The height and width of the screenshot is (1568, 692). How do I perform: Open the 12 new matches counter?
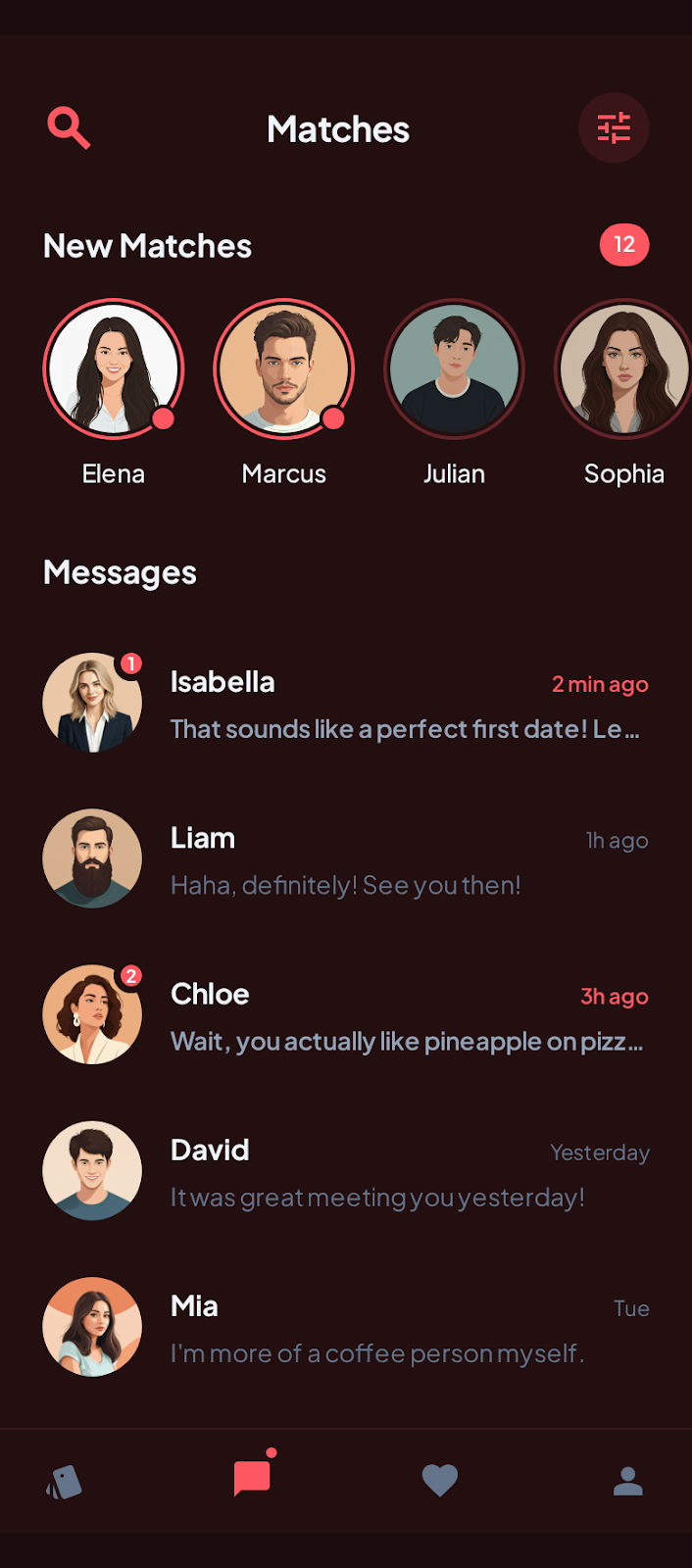(x=624, y=245)
